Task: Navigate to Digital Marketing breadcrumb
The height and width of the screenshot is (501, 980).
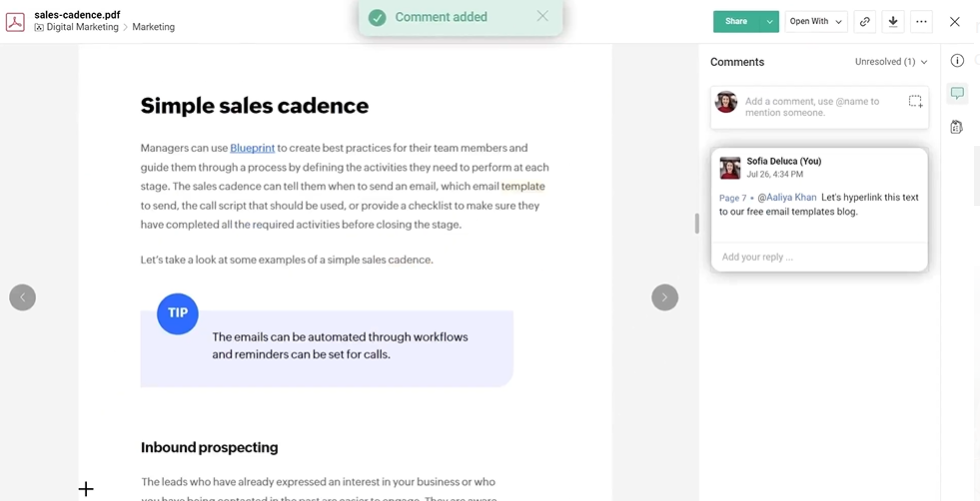Action: coord(77,28)
